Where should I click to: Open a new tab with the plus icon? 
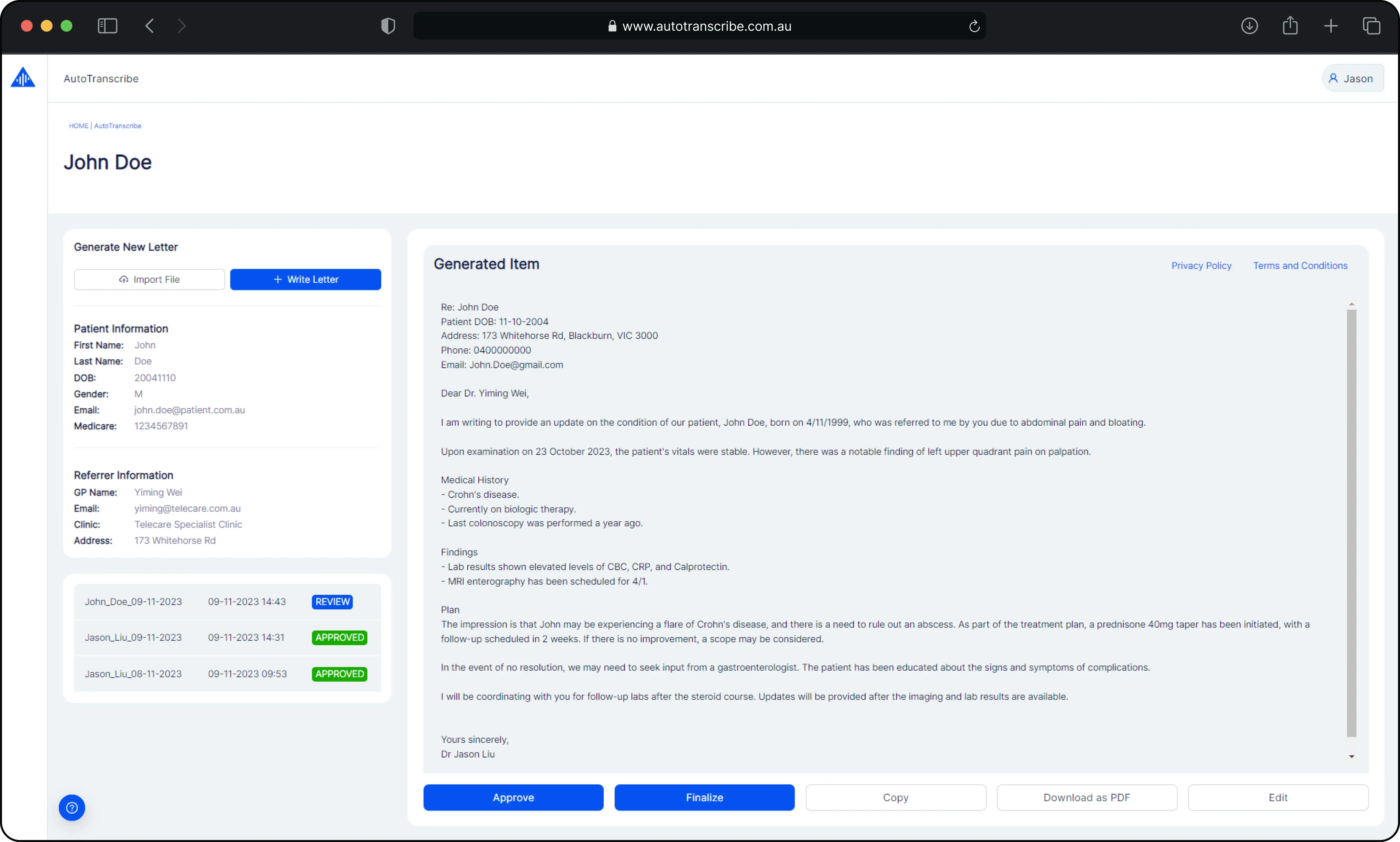[1330, 26]
